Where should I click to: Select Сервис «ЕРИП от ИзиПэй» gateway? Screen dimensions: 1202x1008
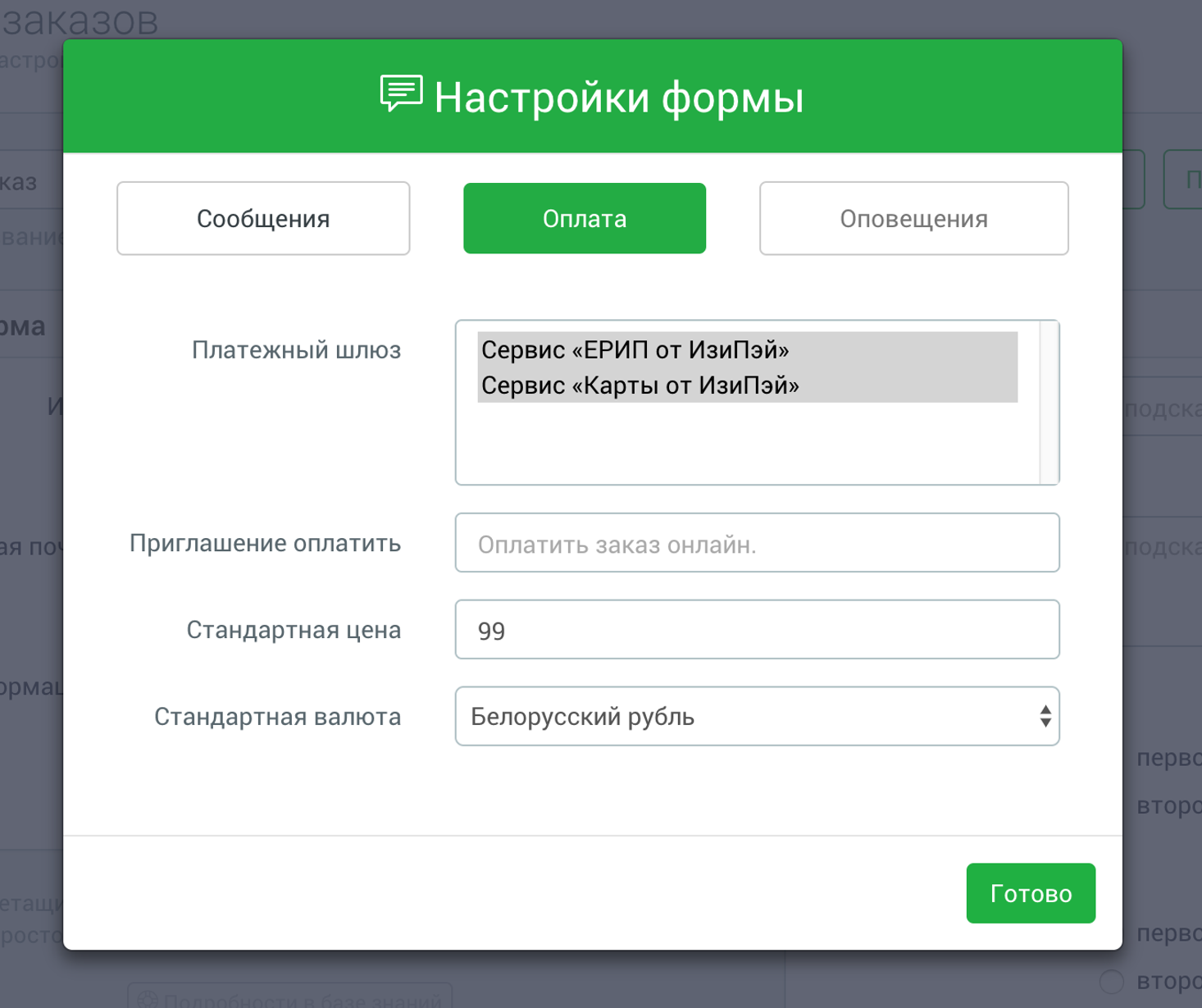pos(747,349)
